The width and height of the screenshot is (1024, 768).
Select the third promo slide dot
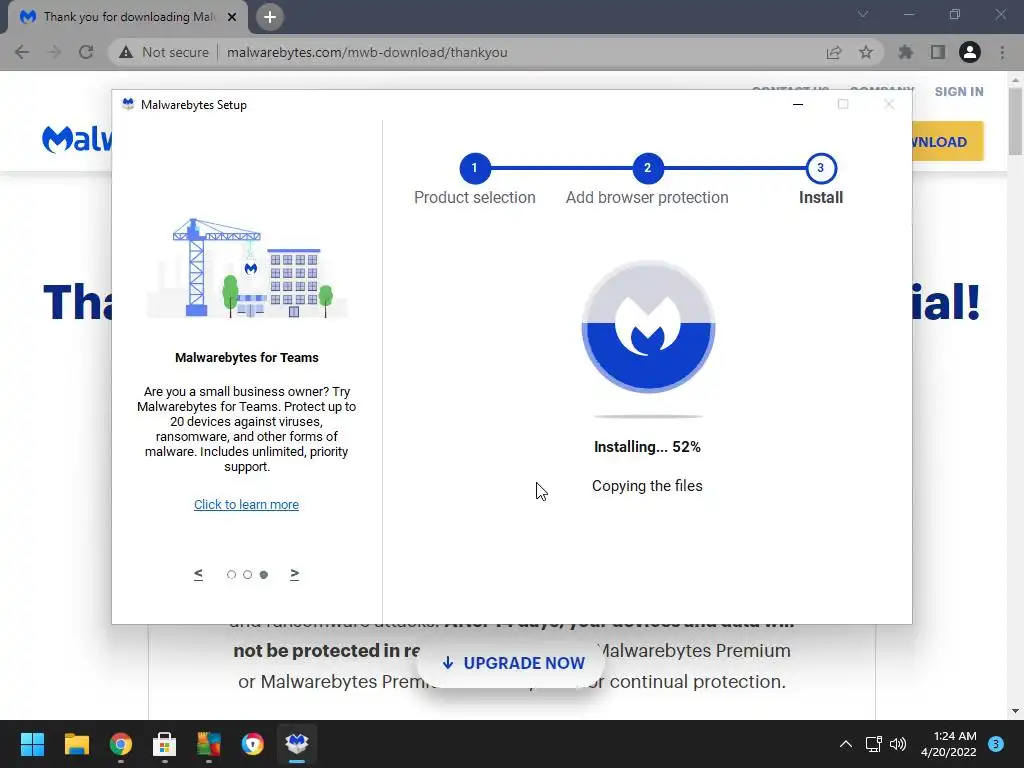[264, 575]
